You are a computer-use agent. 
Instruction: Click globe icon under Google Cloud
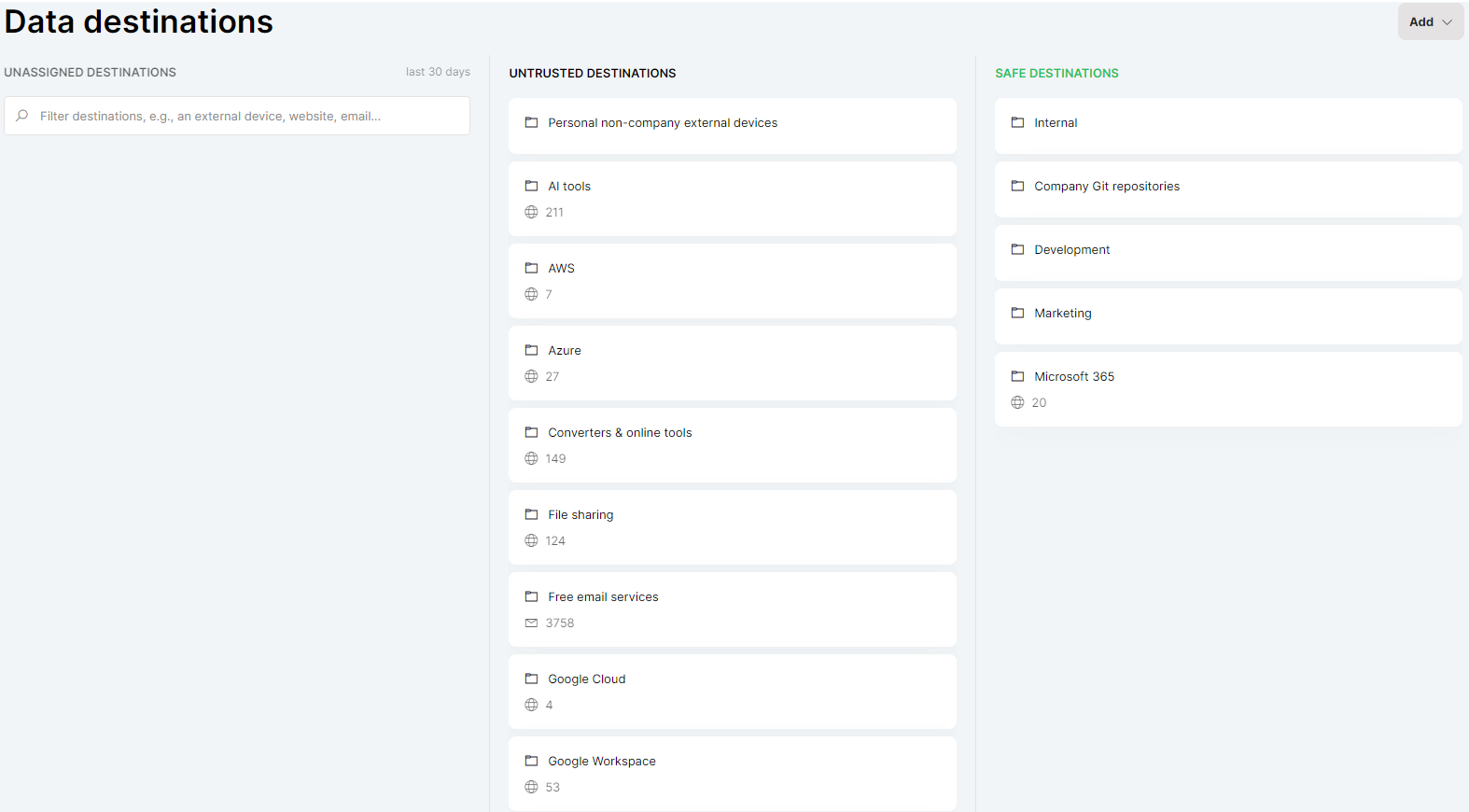click(531, 705)
